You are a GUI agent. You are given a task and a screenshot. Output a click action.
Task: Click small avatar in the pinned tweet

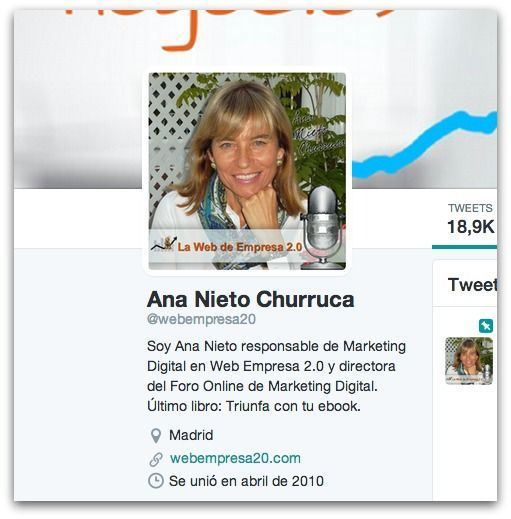tap(469, 361)
